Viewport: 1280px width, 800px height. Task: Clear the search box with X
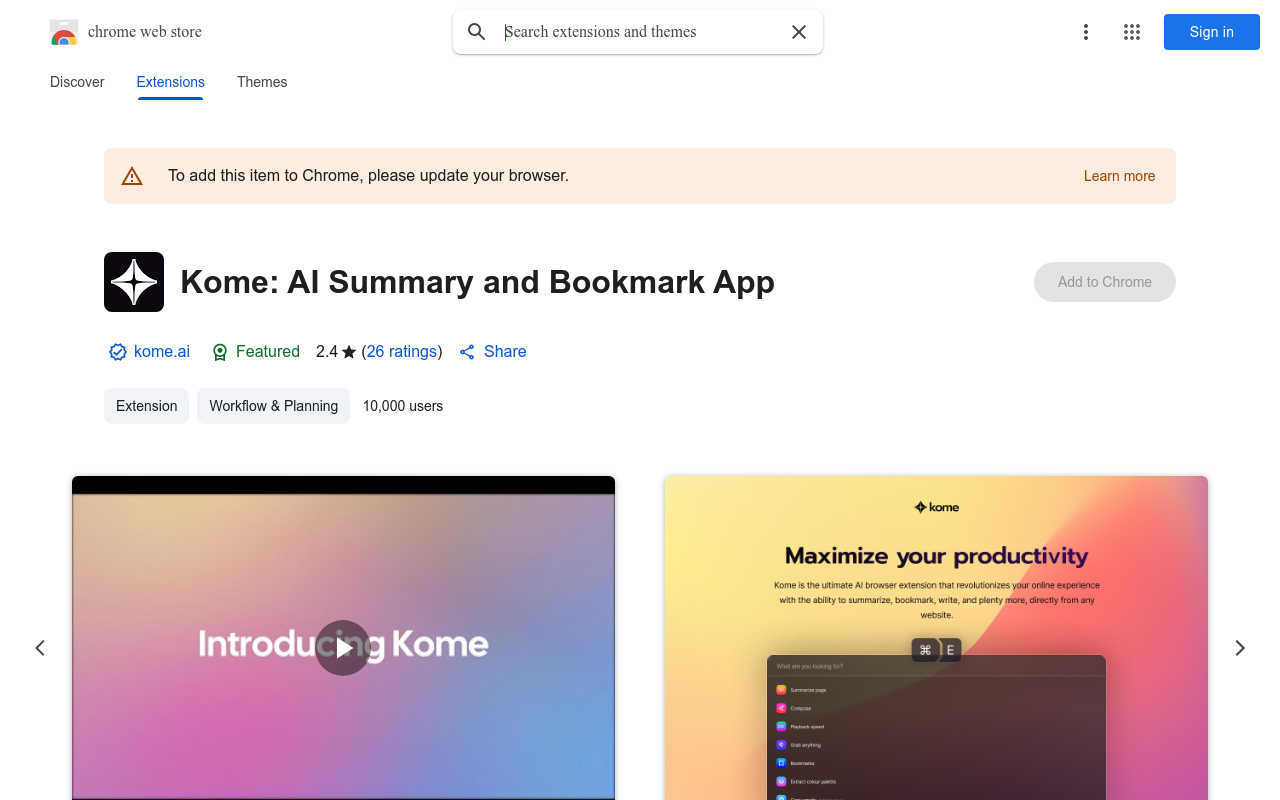tap(799, 32)
